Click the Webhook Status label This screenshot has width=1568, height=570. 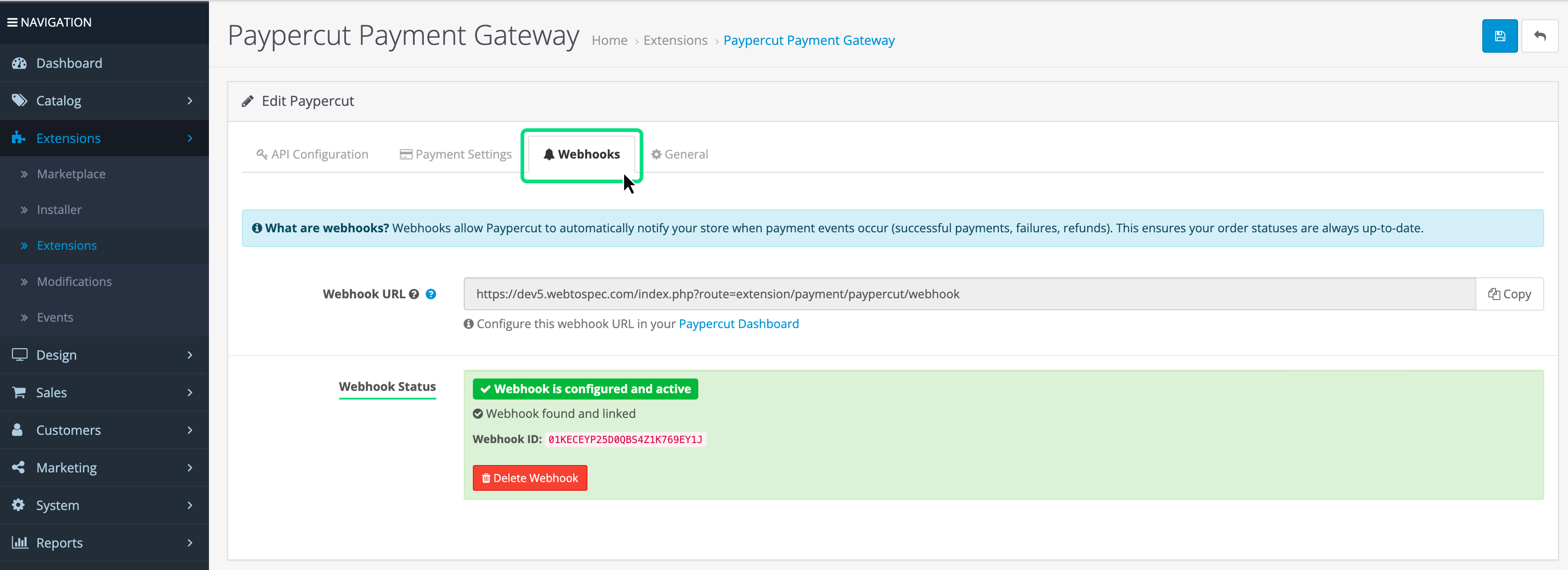click(387, 387)
